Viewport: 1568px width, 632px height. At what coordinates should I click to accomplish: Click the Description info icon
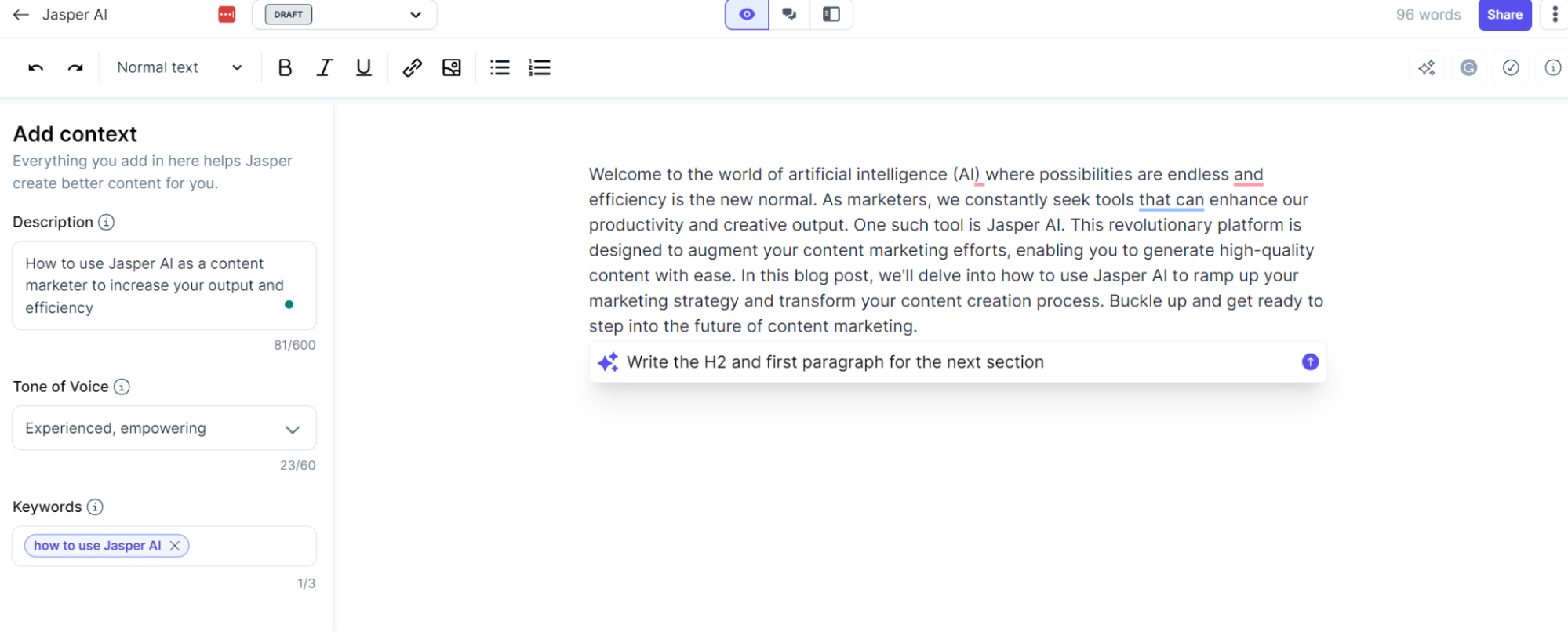tap(107, 223)
